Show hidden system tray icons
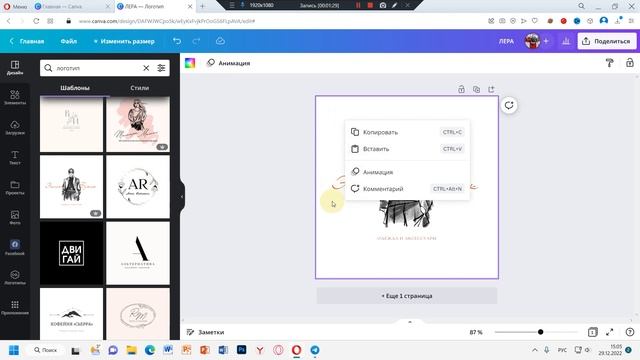 (x=535, y=350)
